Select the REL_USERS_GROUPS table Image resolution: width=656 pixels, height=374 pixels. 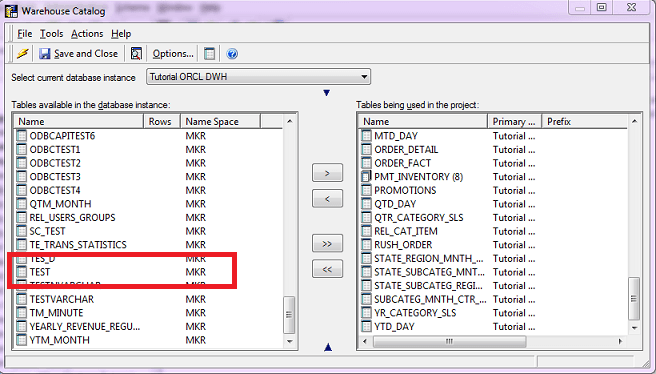tap(72, 217)
